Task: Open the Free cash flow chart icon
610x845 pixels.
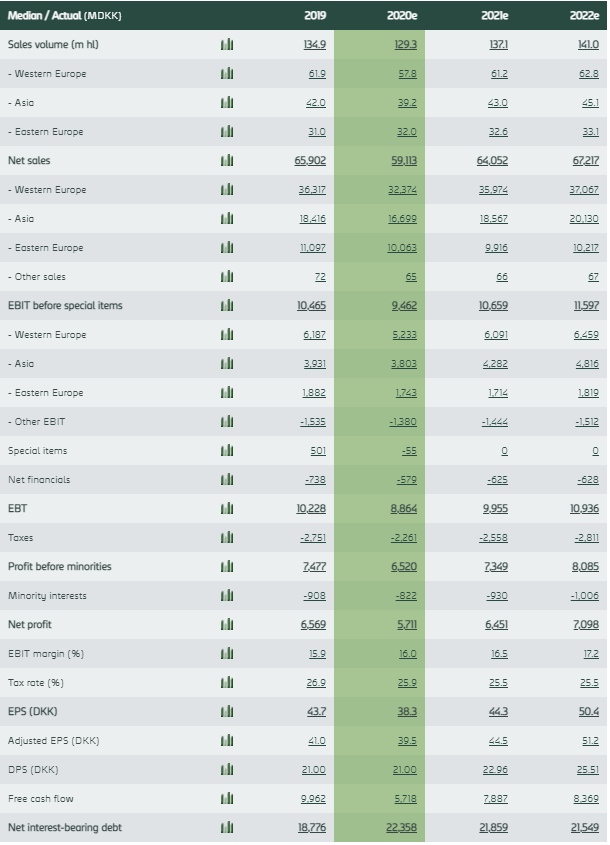Action: point(226,799)
